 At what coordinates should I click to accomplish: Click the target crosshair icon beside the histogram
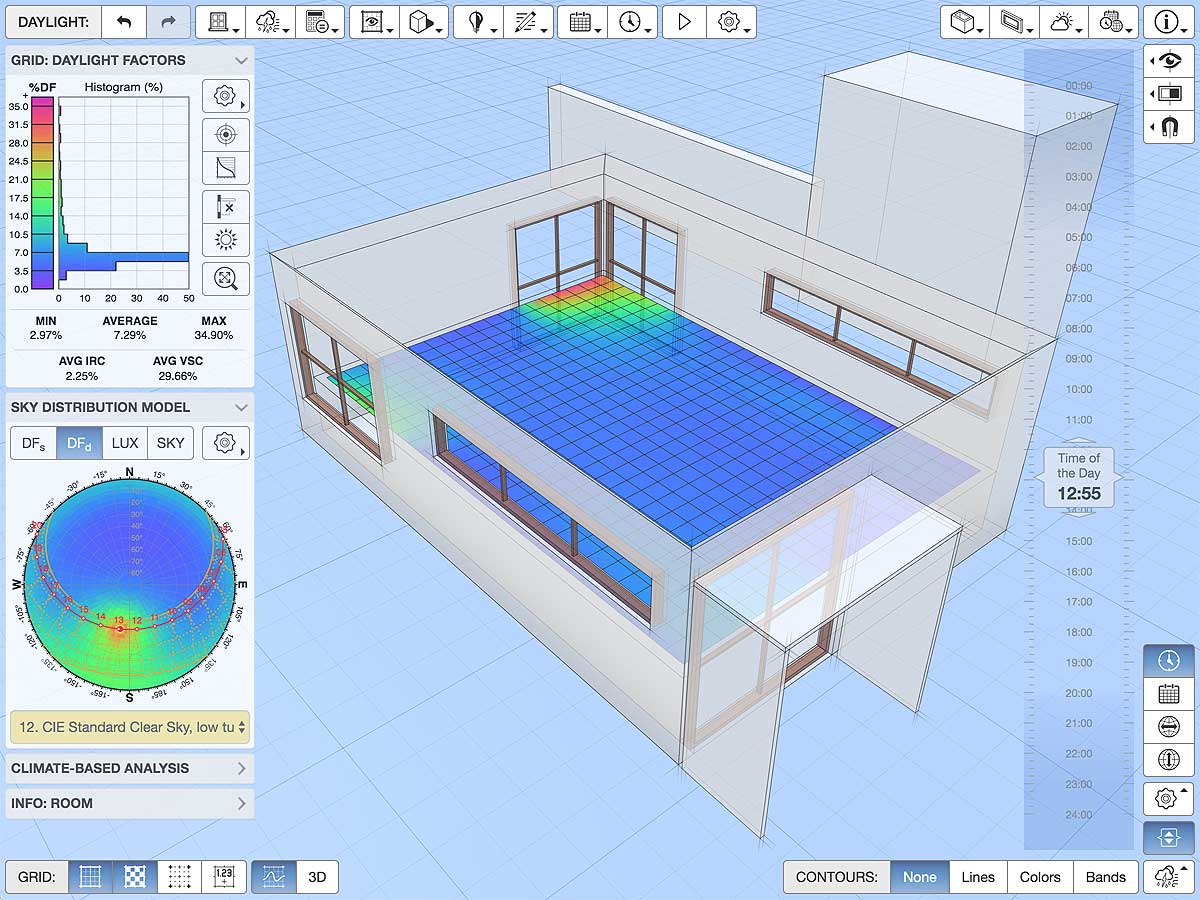226,134
